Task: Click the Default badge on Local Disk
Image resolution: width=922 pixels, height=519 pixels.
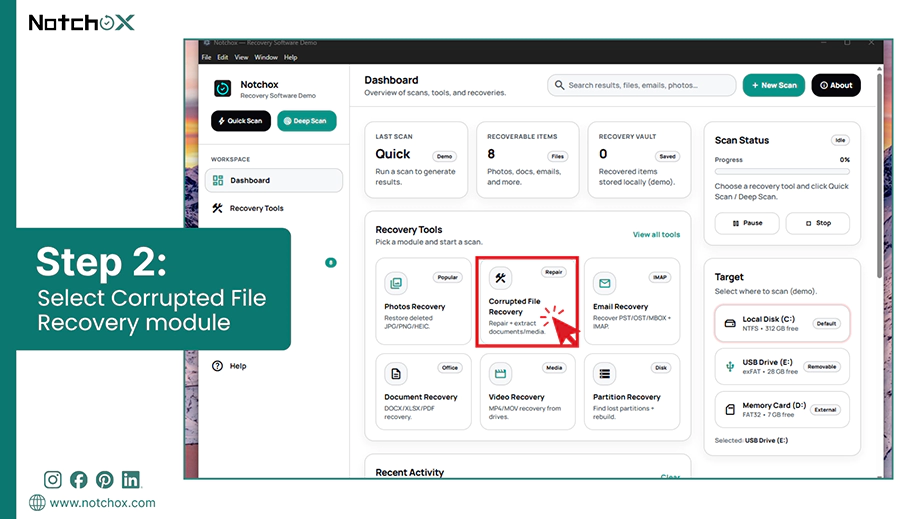Action: [826, 324]
